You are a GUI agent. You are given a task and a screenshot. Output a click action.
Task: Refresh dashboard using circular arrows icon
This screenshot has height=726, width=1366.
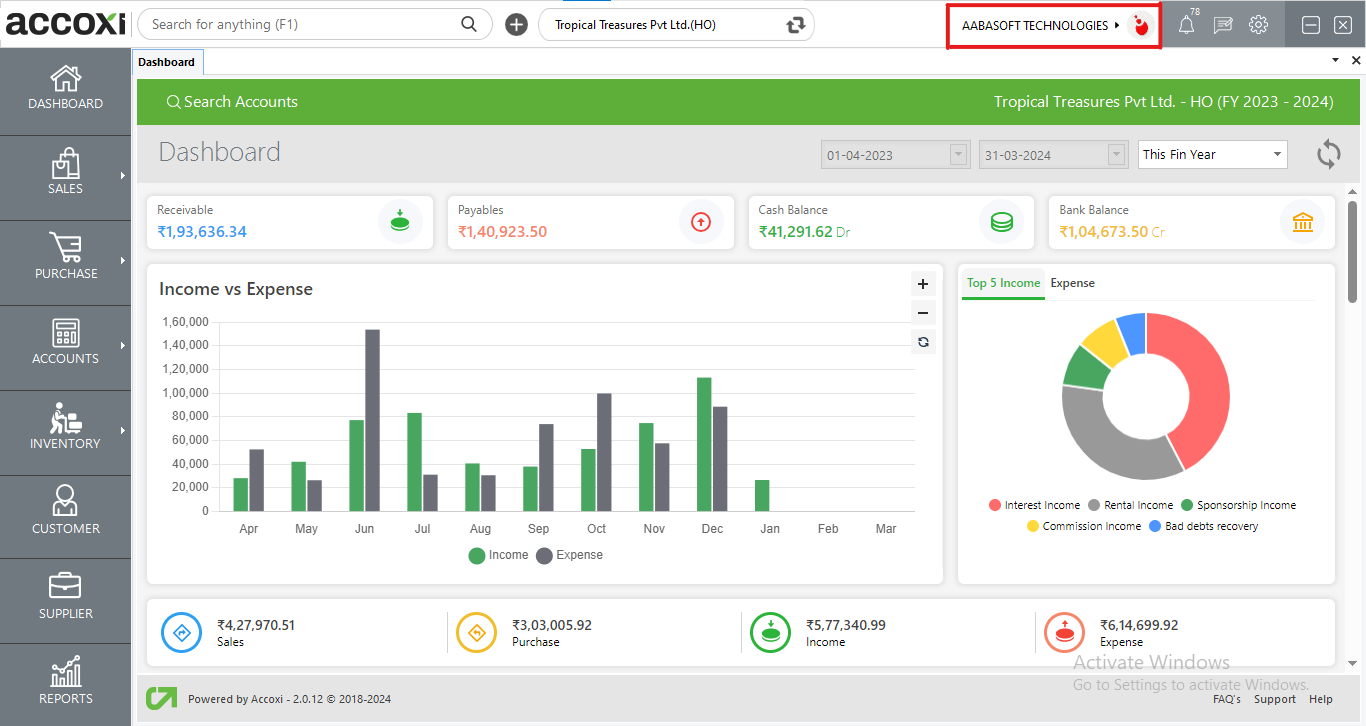[1328, 154]
